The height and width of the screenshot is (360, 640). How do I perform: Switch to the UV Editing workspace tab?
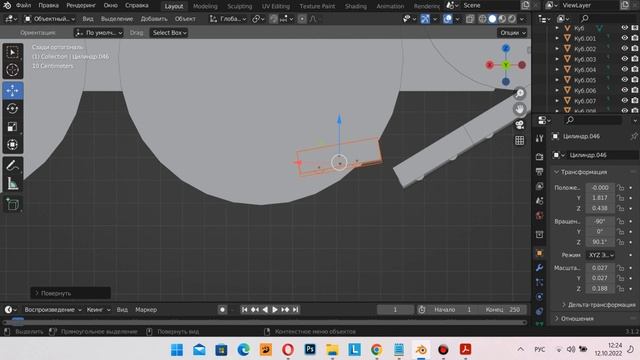276,6
